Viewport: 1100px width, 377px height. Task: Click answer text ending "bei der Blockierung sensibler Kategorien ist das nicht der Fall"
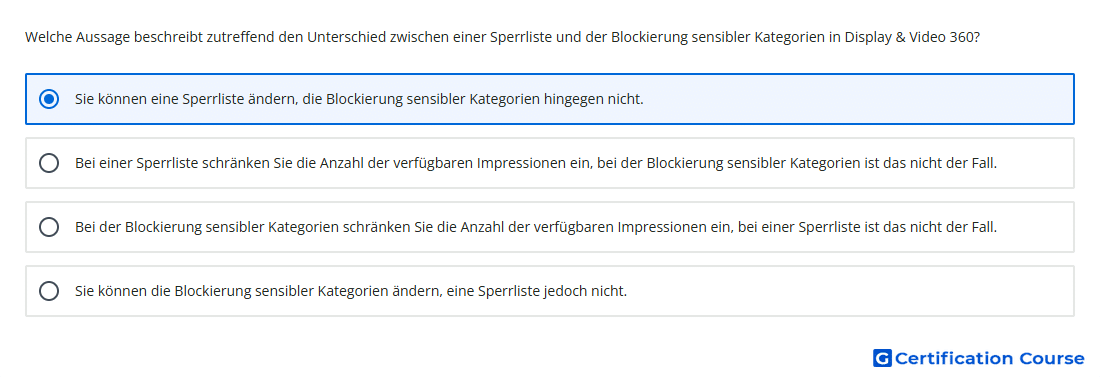point(536,163)
